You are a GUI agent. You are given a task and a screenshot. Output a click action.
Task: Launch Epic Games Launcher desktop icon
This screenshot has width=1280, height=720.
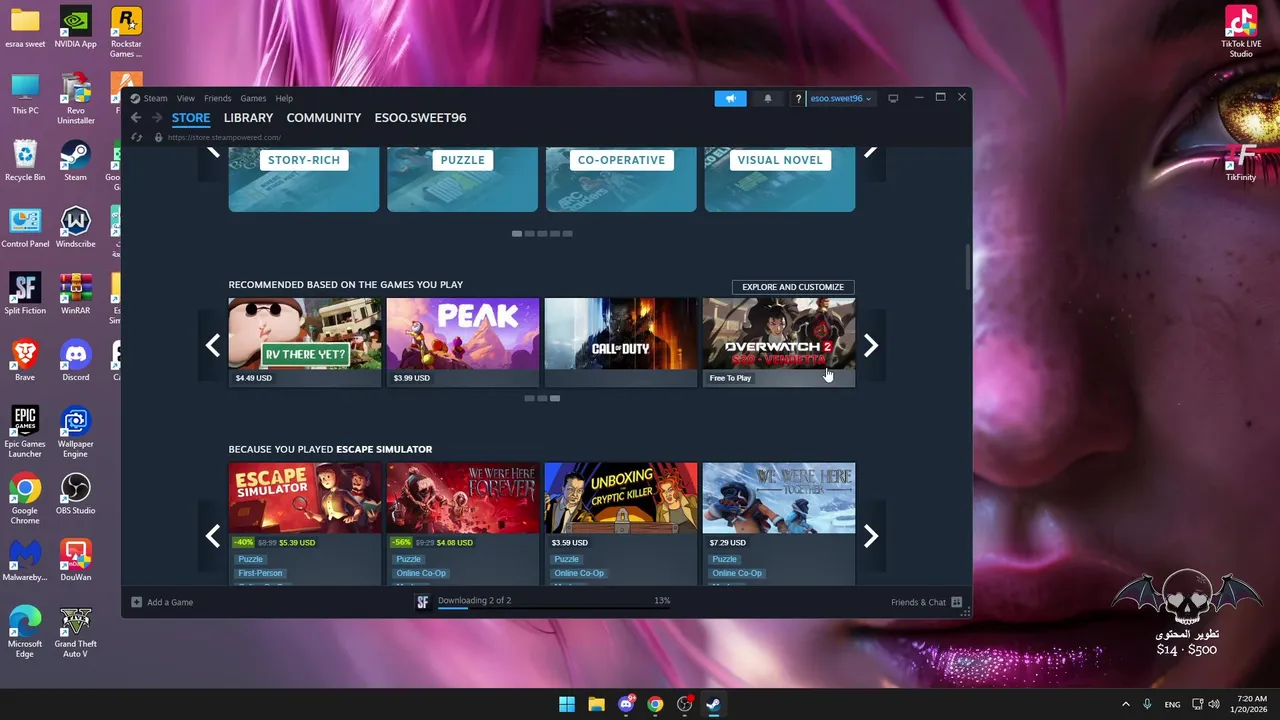[25, 432]
